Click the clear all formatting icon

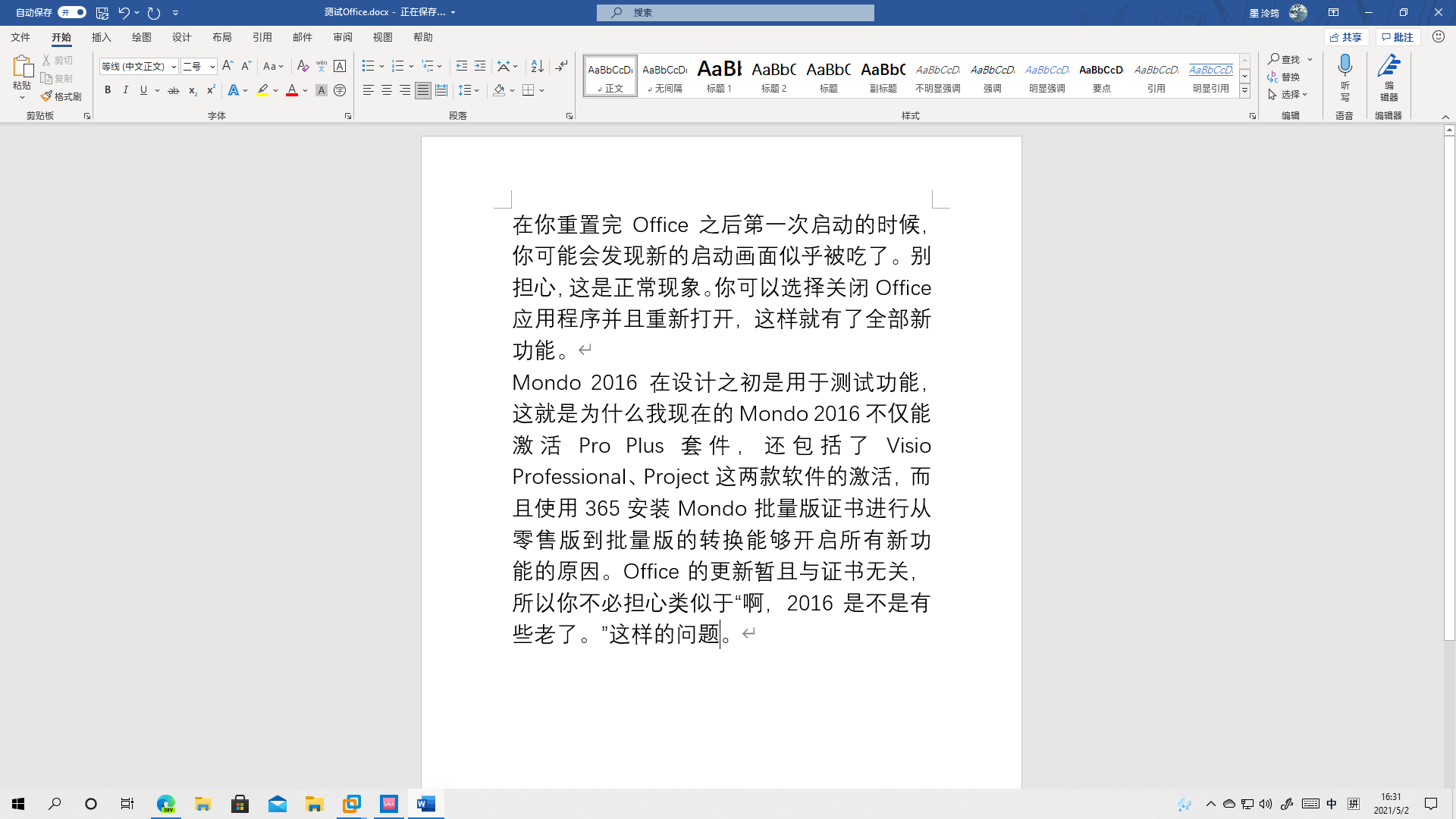(303, 67)
